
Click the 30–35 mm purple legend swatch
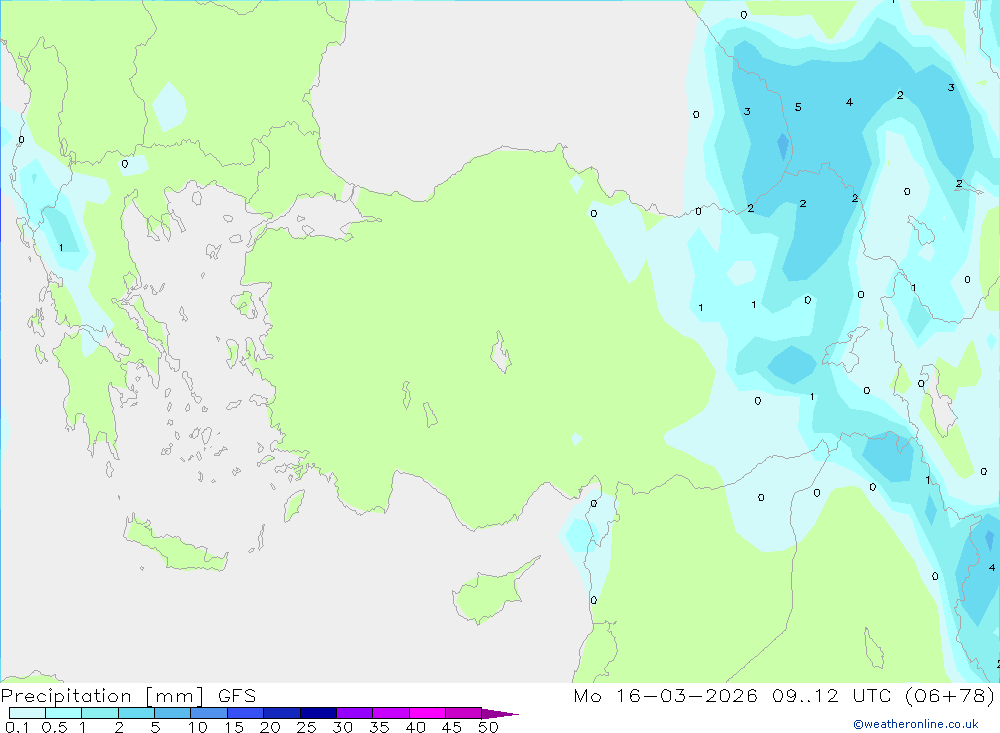click(354, 713)
